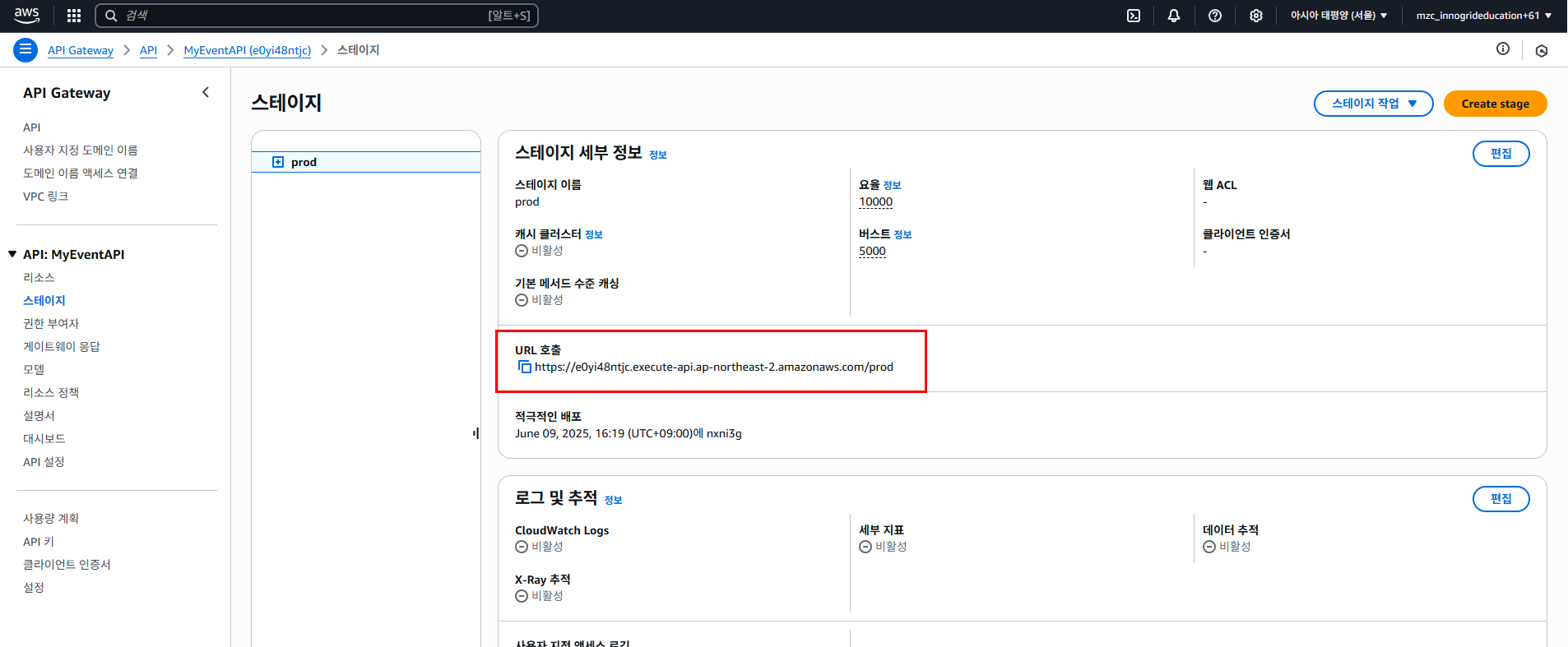Open 권한 부여자 in sidebar
The width and height of the screenshot is (1568, 647).
pyautogui.click(x=51, y=324)
